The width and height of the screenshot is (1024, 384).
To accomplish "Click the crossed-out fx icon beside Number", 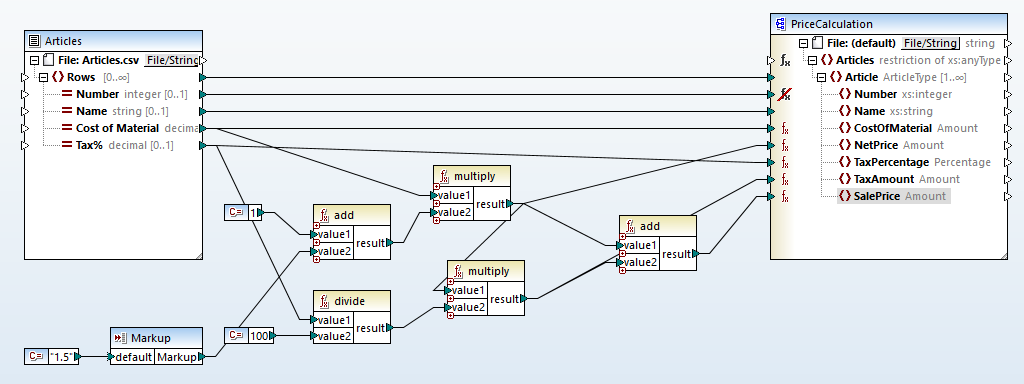I will tap(785, 94).
